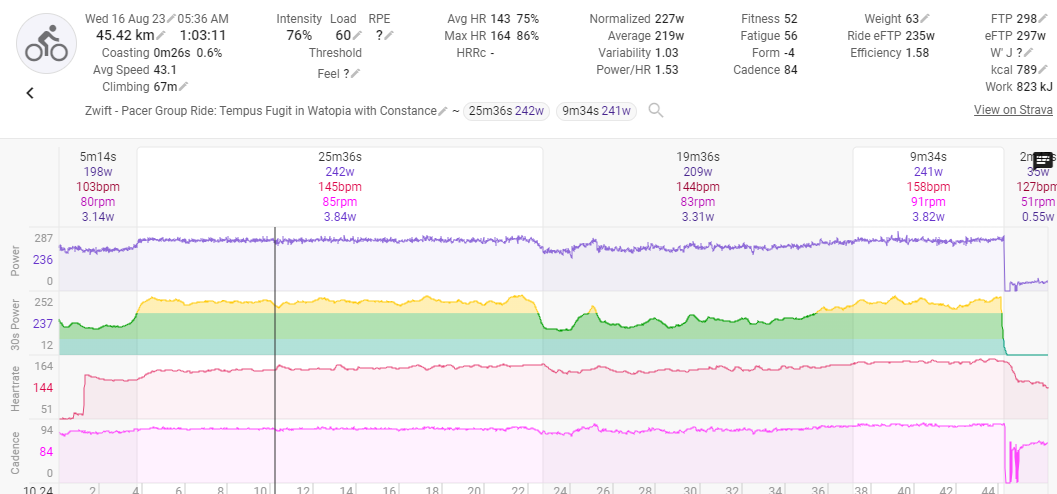Select the 5m14s interval column above chart
Screen dimensions: 1057x494
pos(98,186)
